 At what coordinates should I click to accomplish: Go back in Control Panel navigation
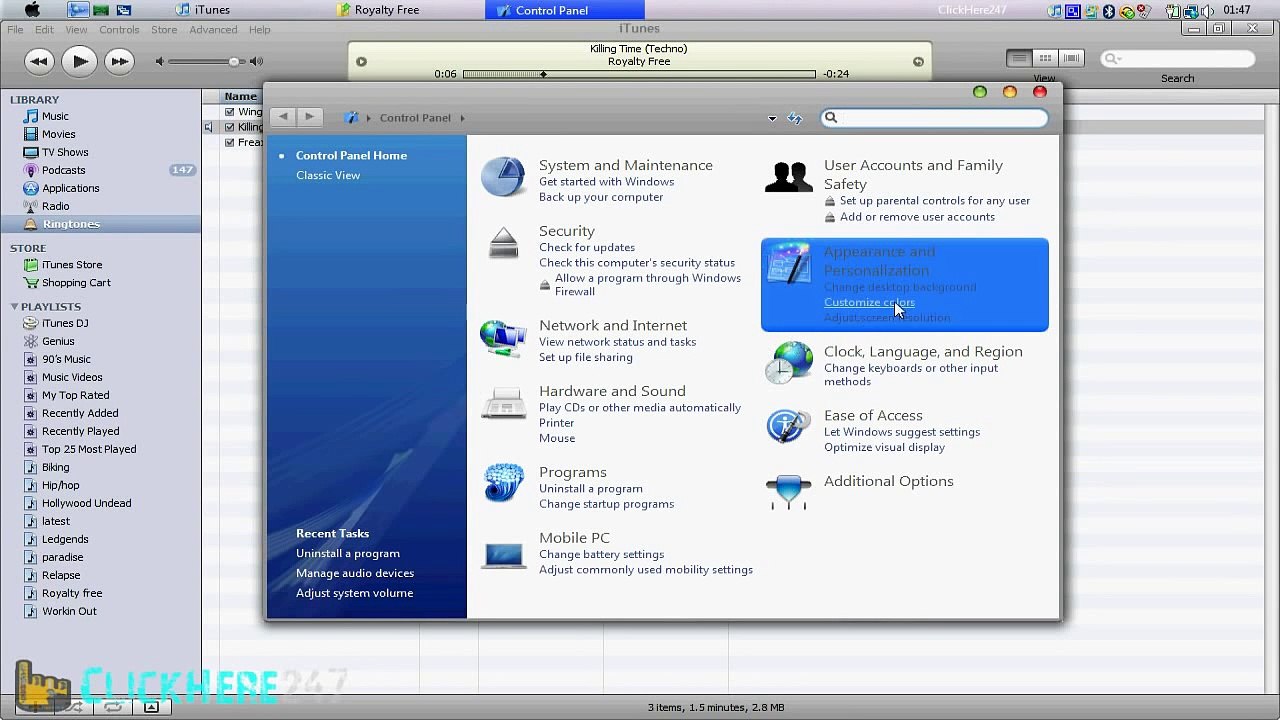click(283, 117)
